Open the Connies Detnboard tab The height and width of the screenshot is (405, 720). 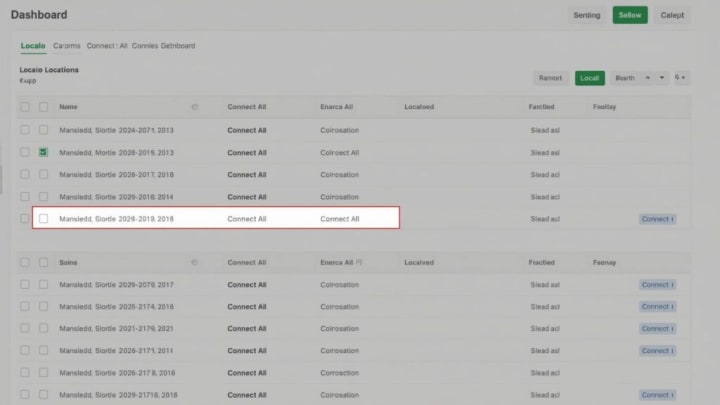point(163,46)
